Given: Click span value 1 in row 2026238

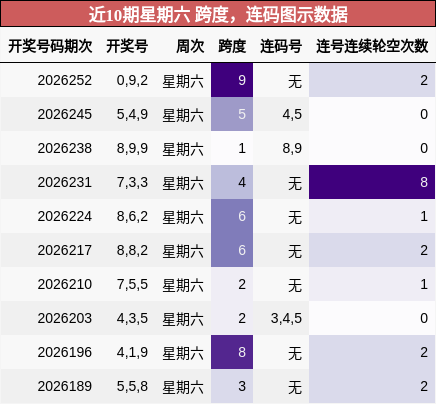Looking at the screenshot, I should click(x=232, y=148).
